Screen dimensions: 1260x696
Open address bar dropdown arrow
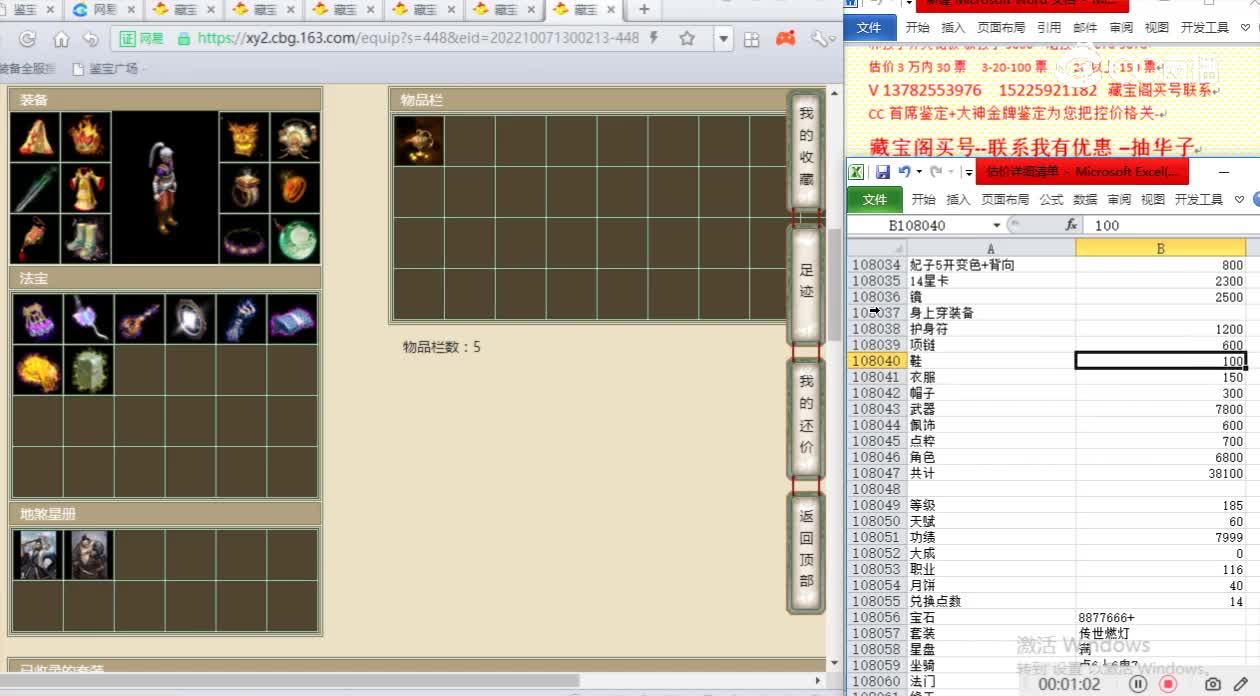click(724, 39)
